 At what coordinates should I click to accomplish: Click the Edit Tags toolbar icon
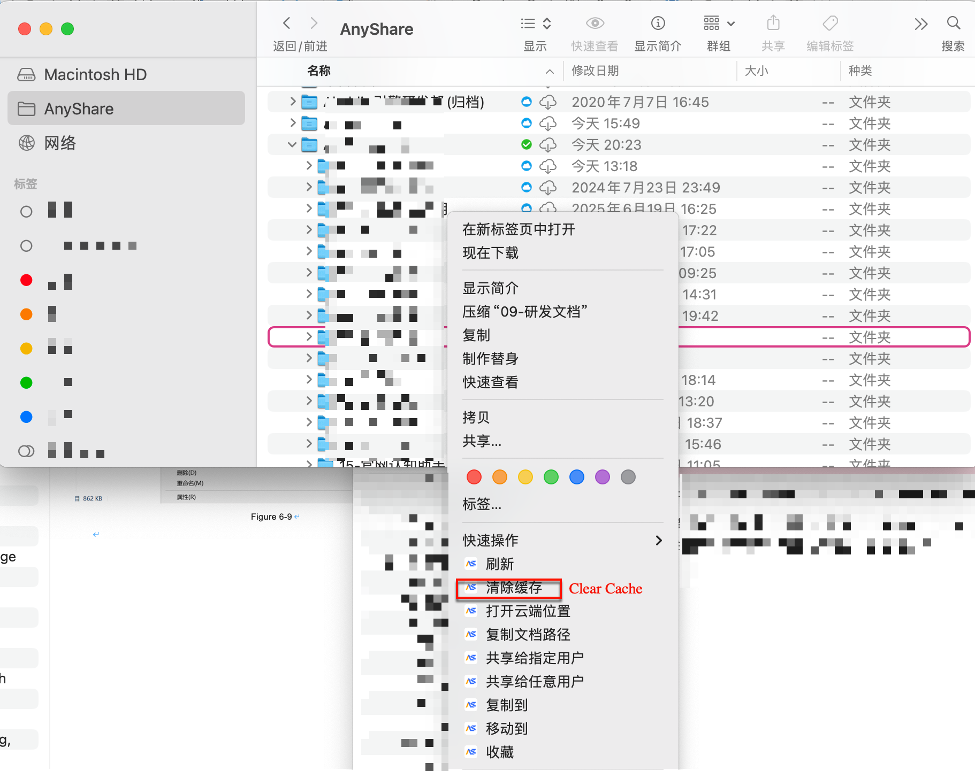click(830, 23)
